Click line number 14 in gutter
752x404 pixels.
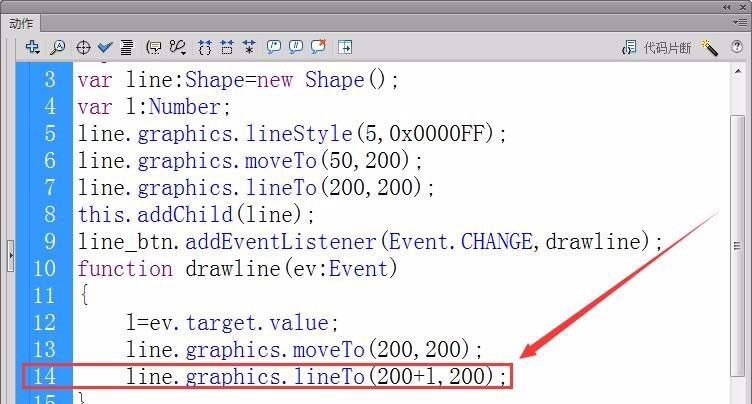(44, 376)
